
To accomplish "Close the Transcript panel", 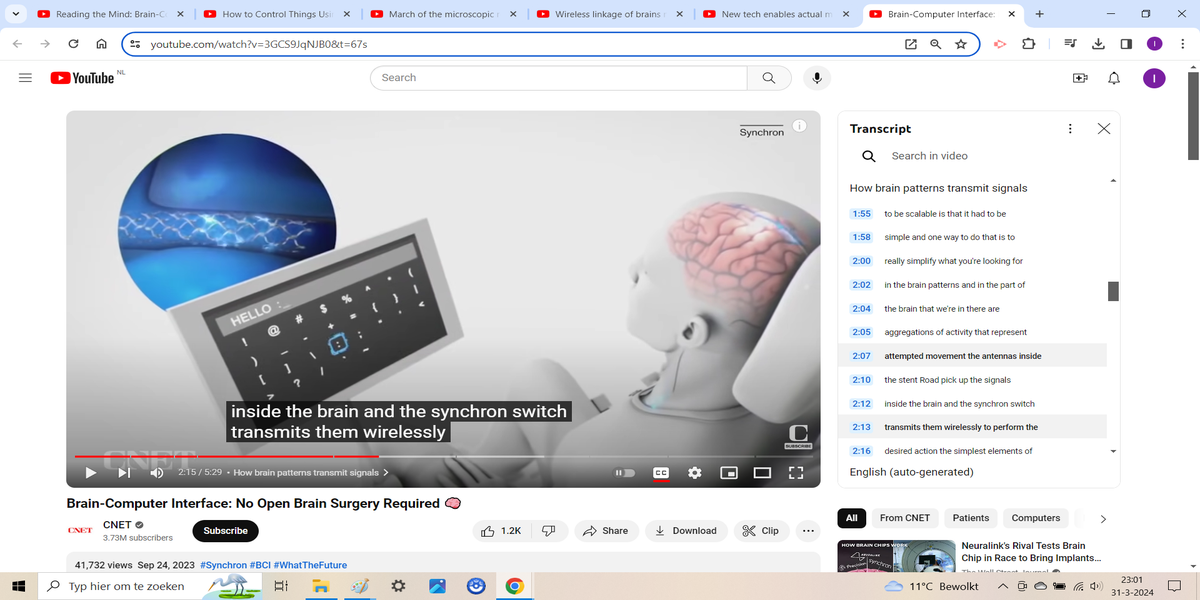I will pyautogui.click(x=1103, y=129).
